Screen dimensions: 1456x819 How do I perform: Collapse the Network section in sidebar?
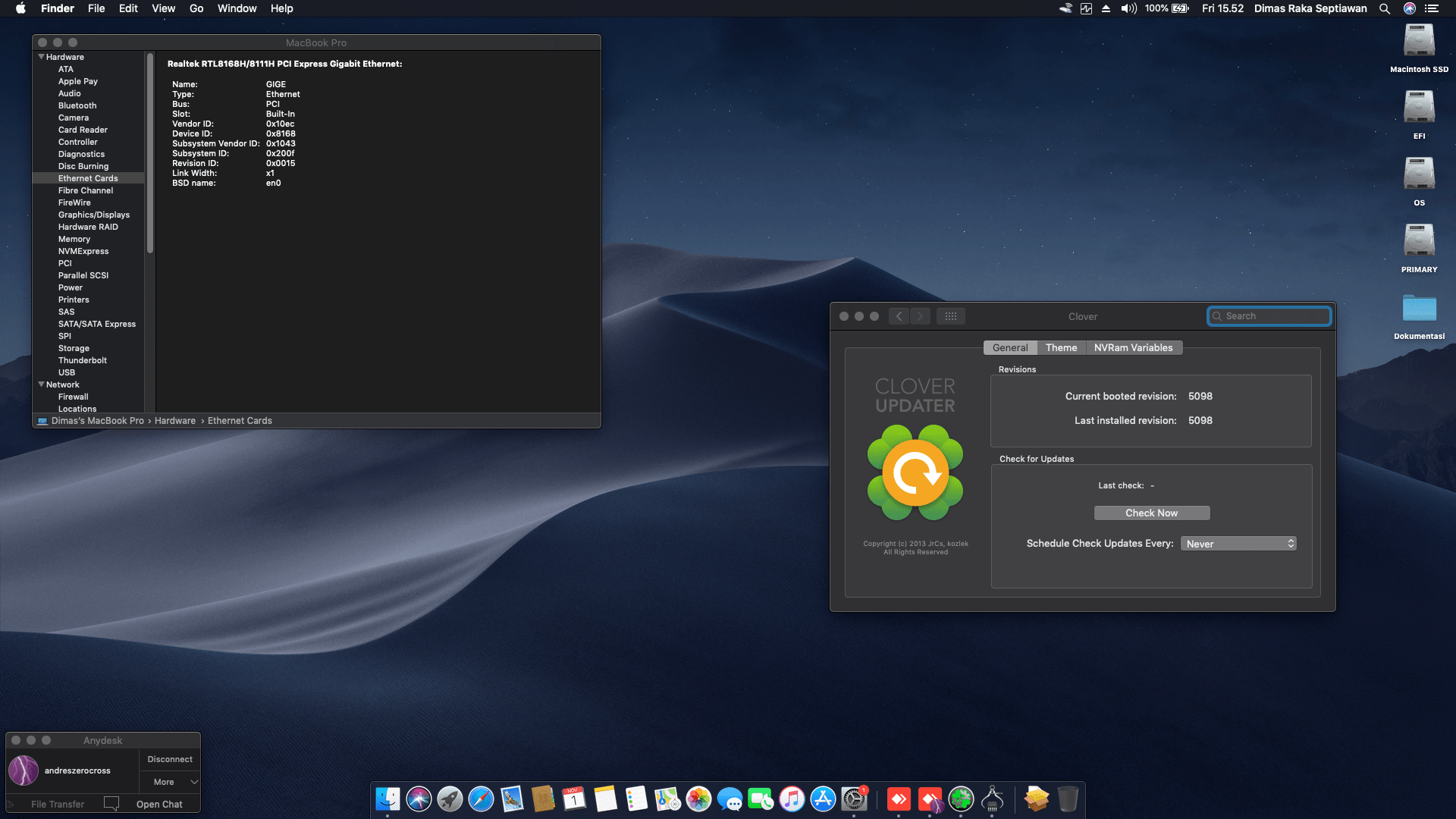click(x=41, y=384)
